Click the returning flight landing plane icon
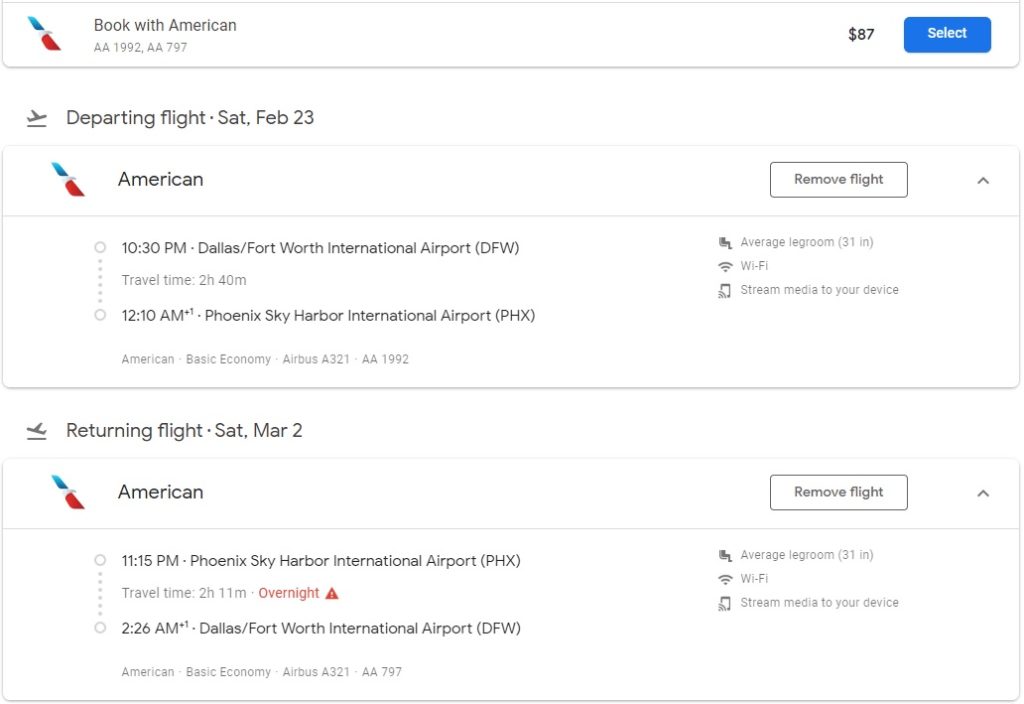This screenshot has width=1024, height=704. click(x=37, y=432)
